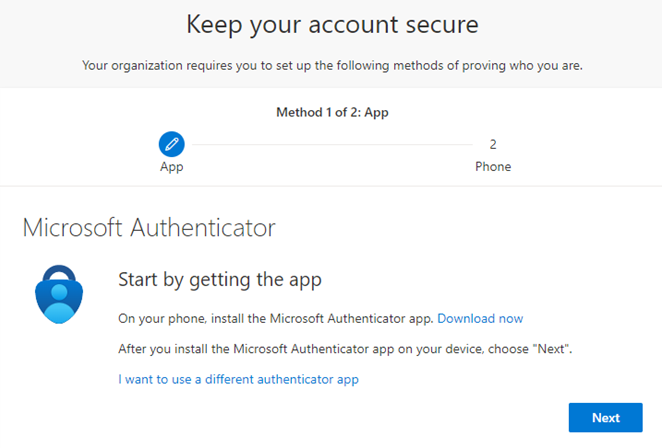
Task: Click the "Microsoft Authenticator" section heading
Action: click(x=149, y=228)
